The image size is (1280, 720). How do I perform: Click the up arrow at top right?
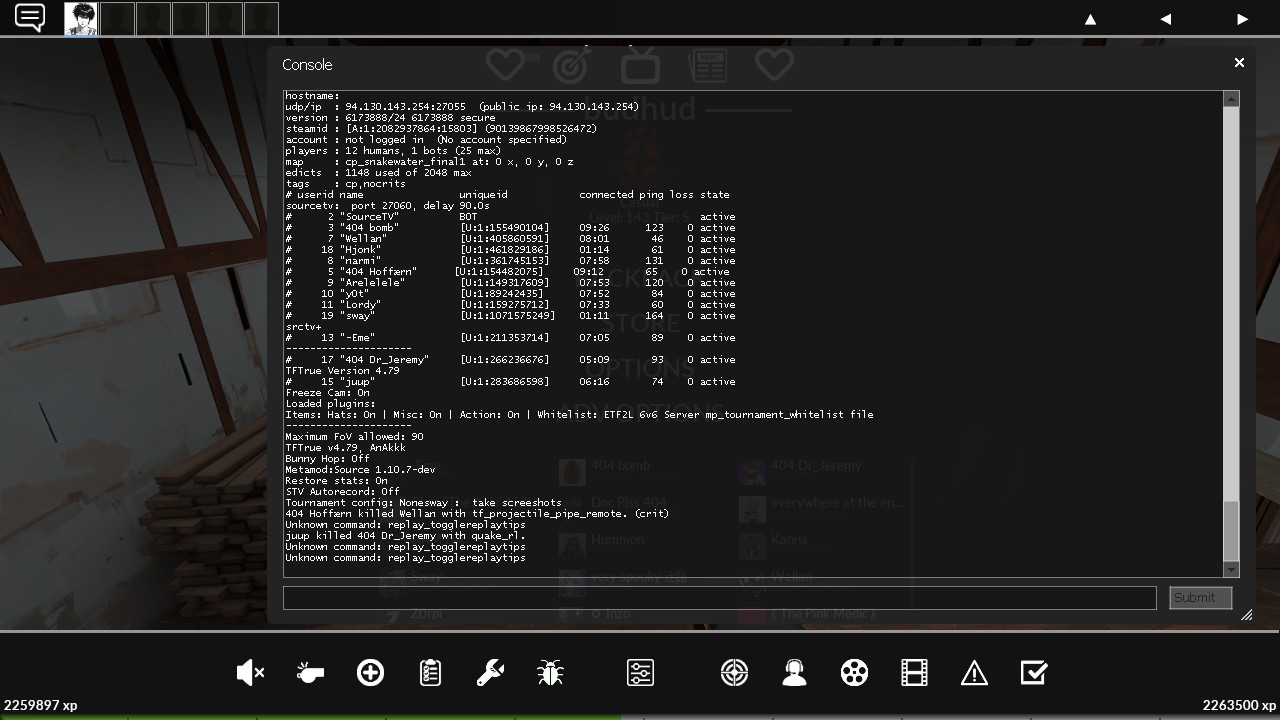click(1090, 19)
